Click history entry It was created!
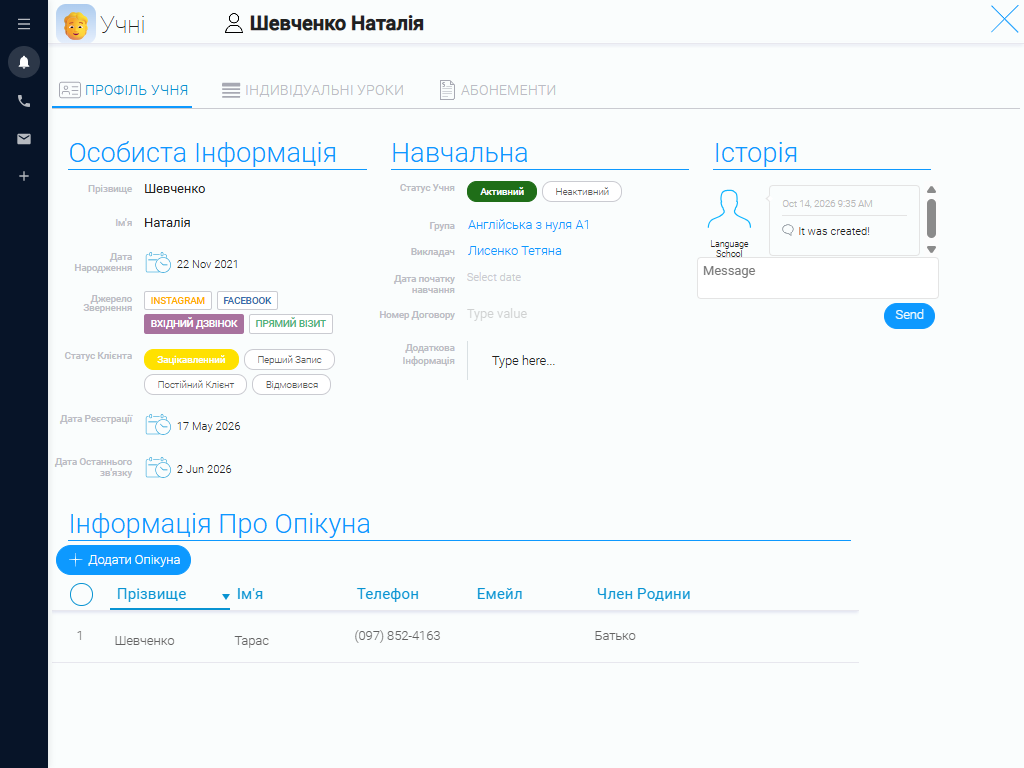 (833, 231)
